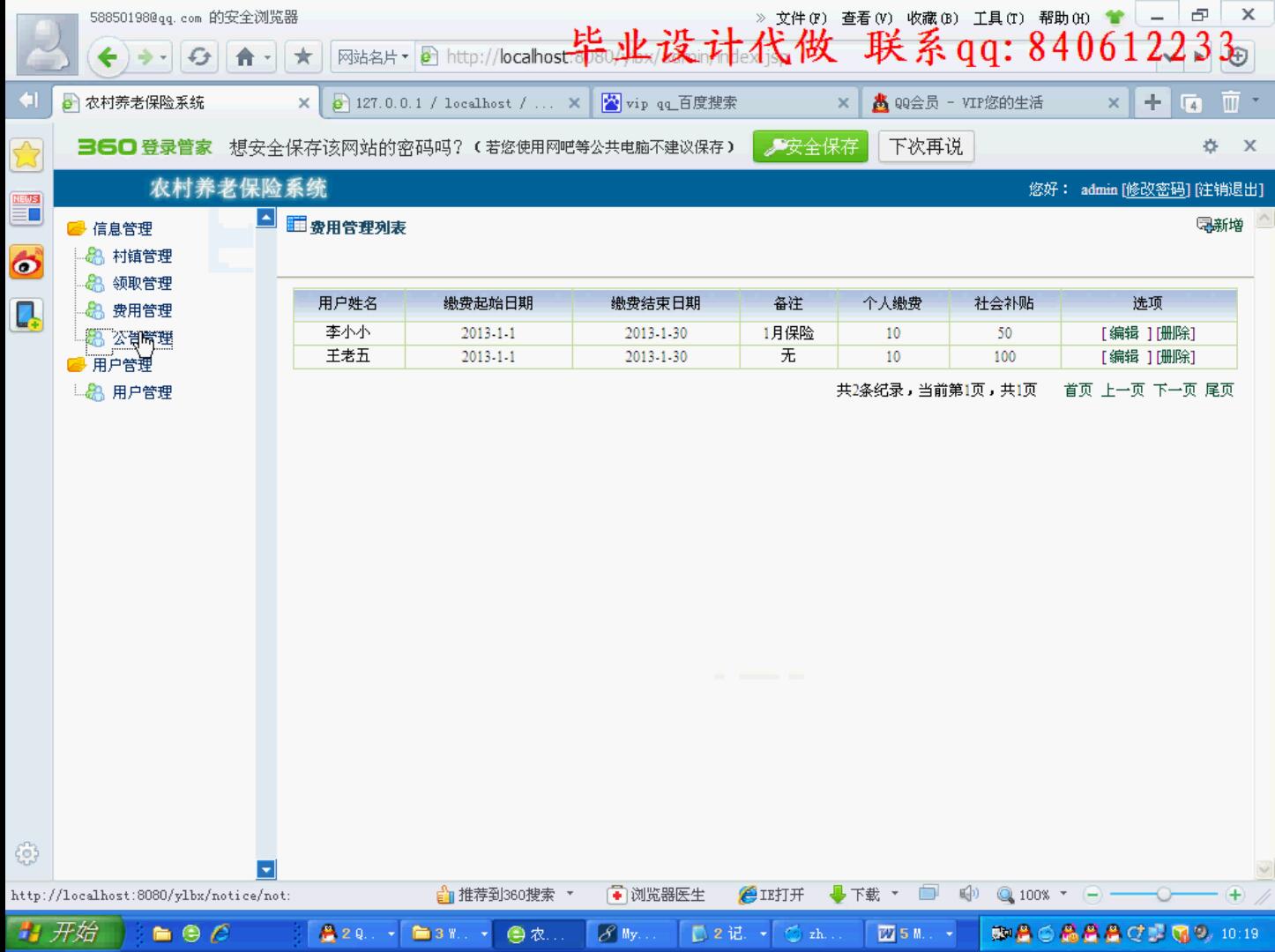Screen dimensions: 1275x952
Task: Click the 下次再说 button
Action: tap(926, 146)
